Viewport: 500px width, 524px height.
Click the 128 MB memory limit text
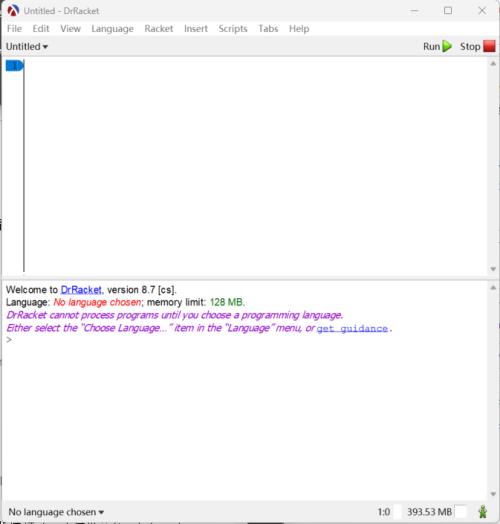[x=226, y=302]
